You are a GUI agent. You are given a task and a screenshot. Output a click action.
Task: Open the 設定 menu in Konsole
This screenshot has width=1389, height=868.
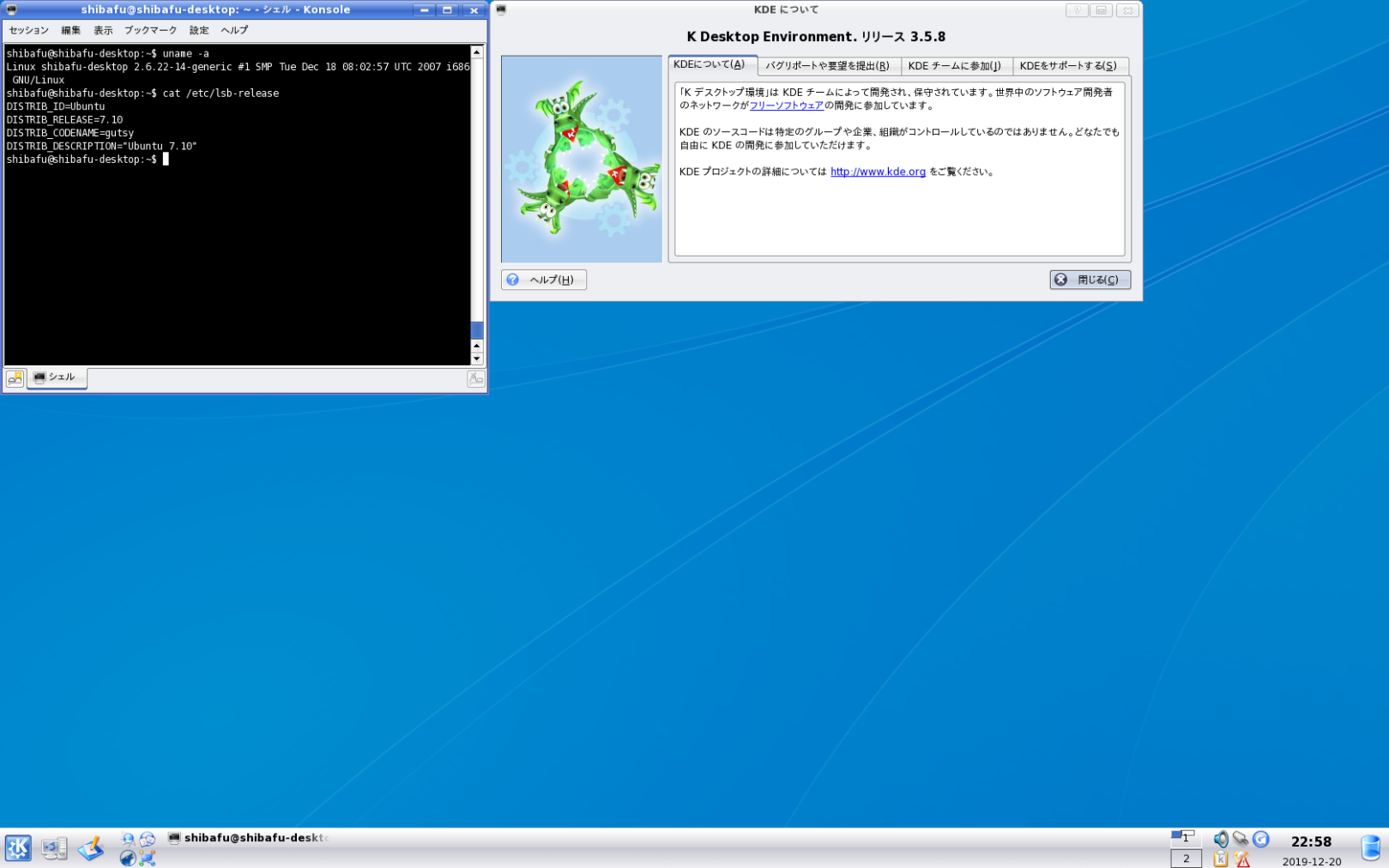point(199,30)
